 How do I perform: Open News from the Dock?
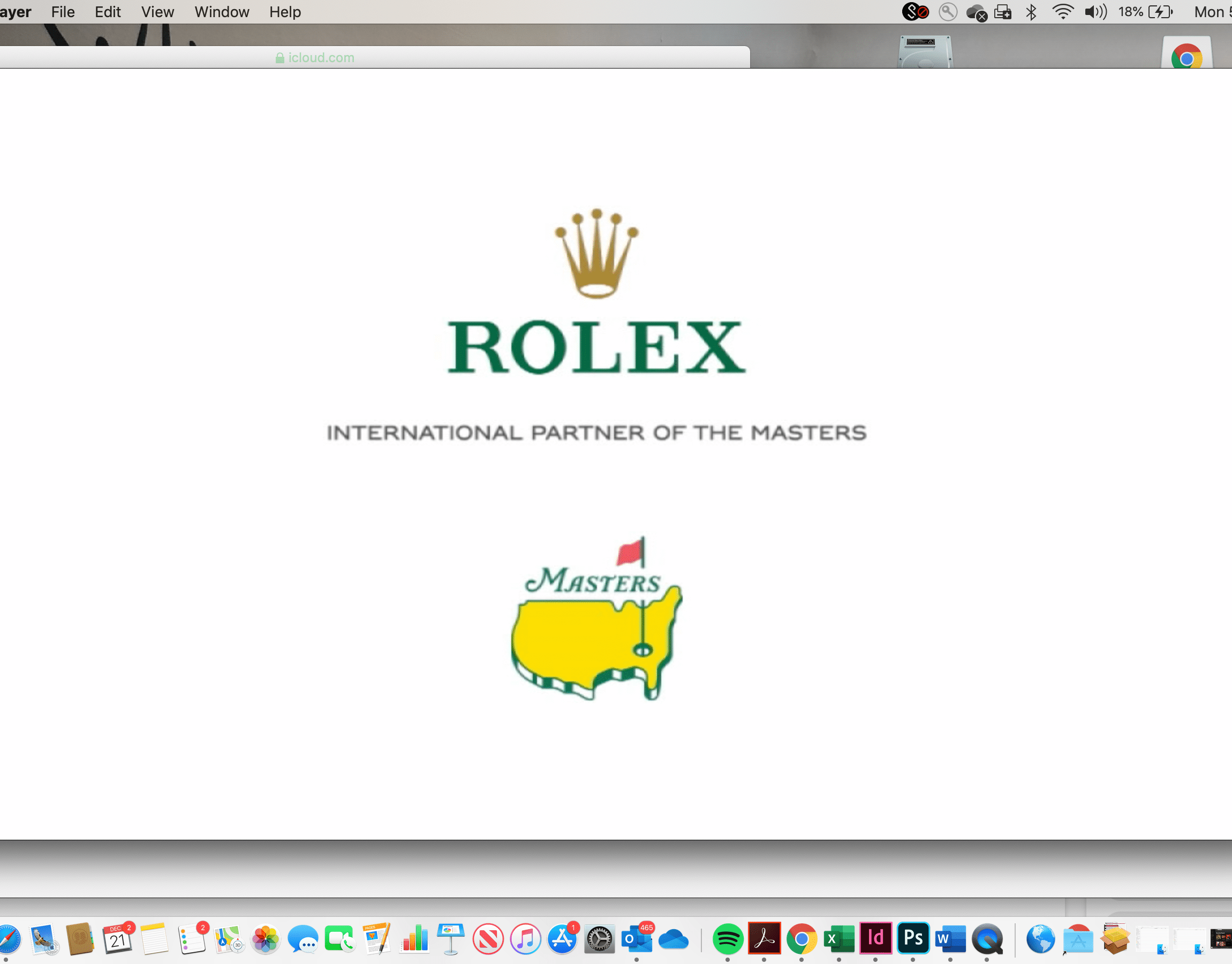pyautogui.click(x=488, y=939)
